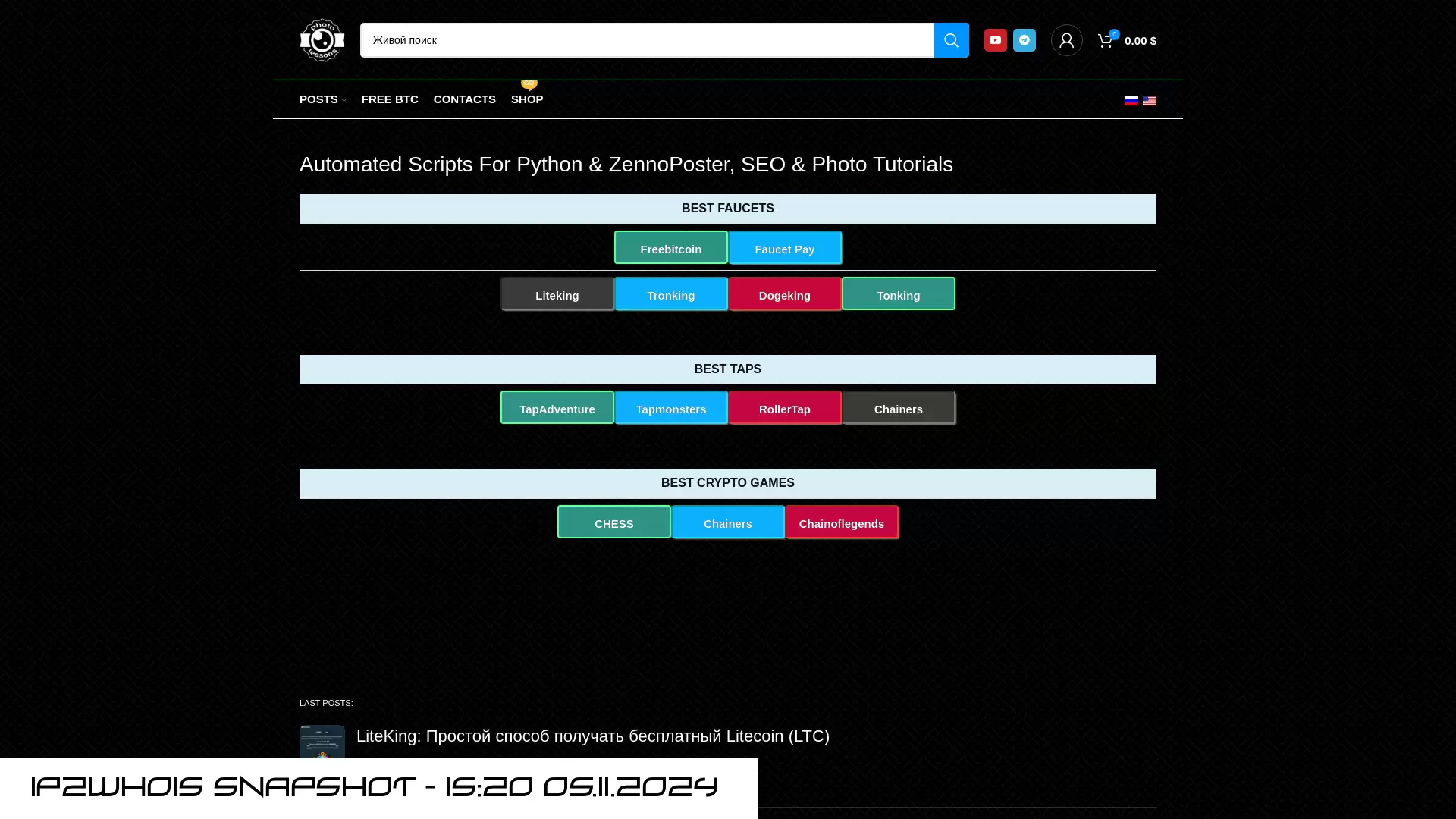
Task: Click the Freebitcoin faucet button
Action: pos(670,248)
